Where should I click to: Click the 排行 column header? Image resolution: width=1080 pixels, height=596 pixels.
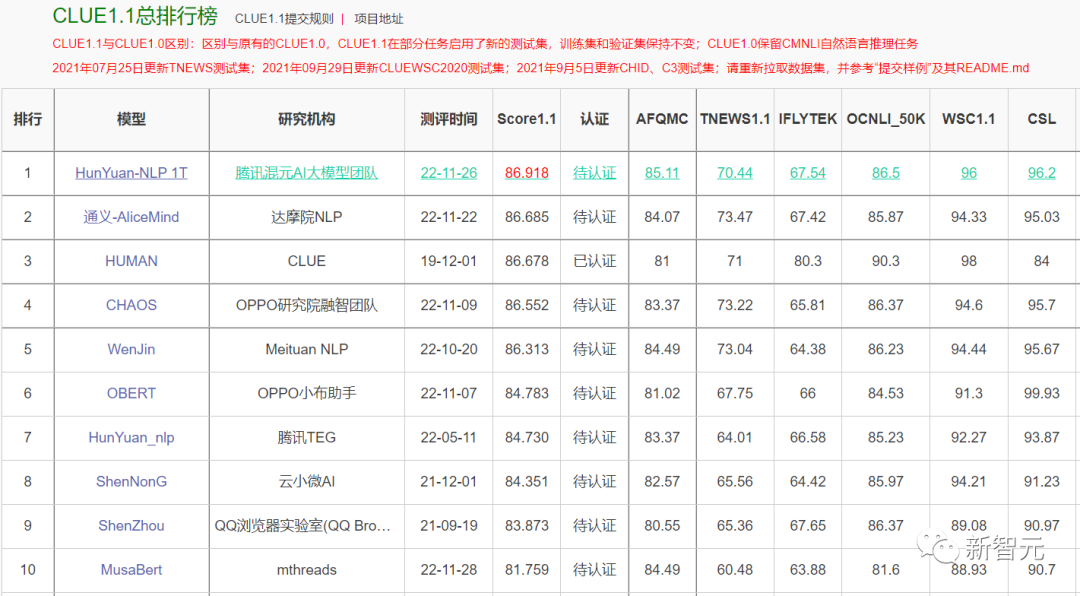28,119
